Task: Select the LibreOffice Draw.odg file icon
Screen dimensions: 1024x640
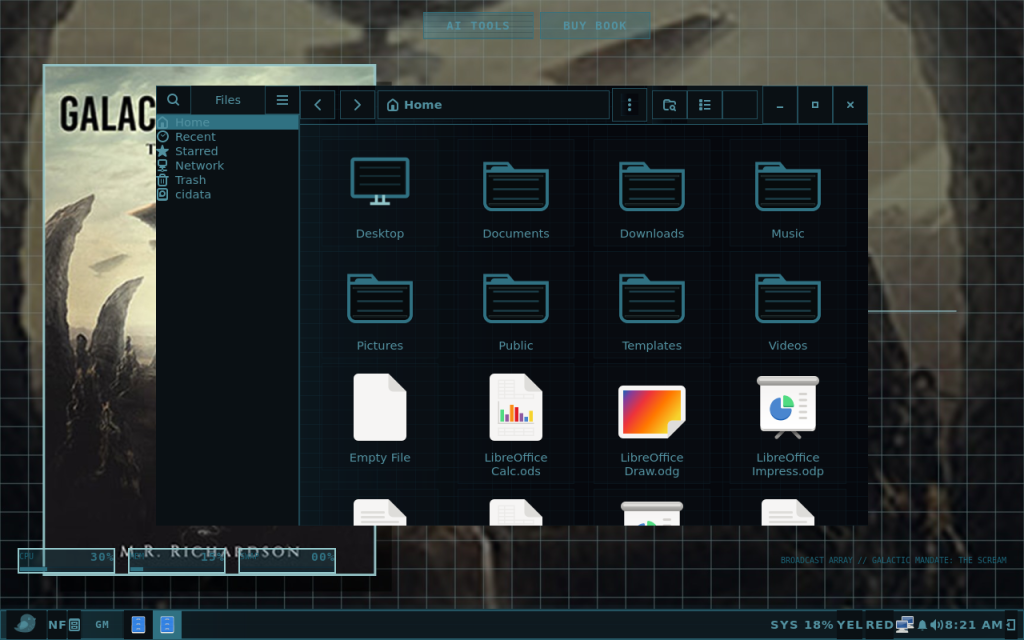Action: coord(652,411)
